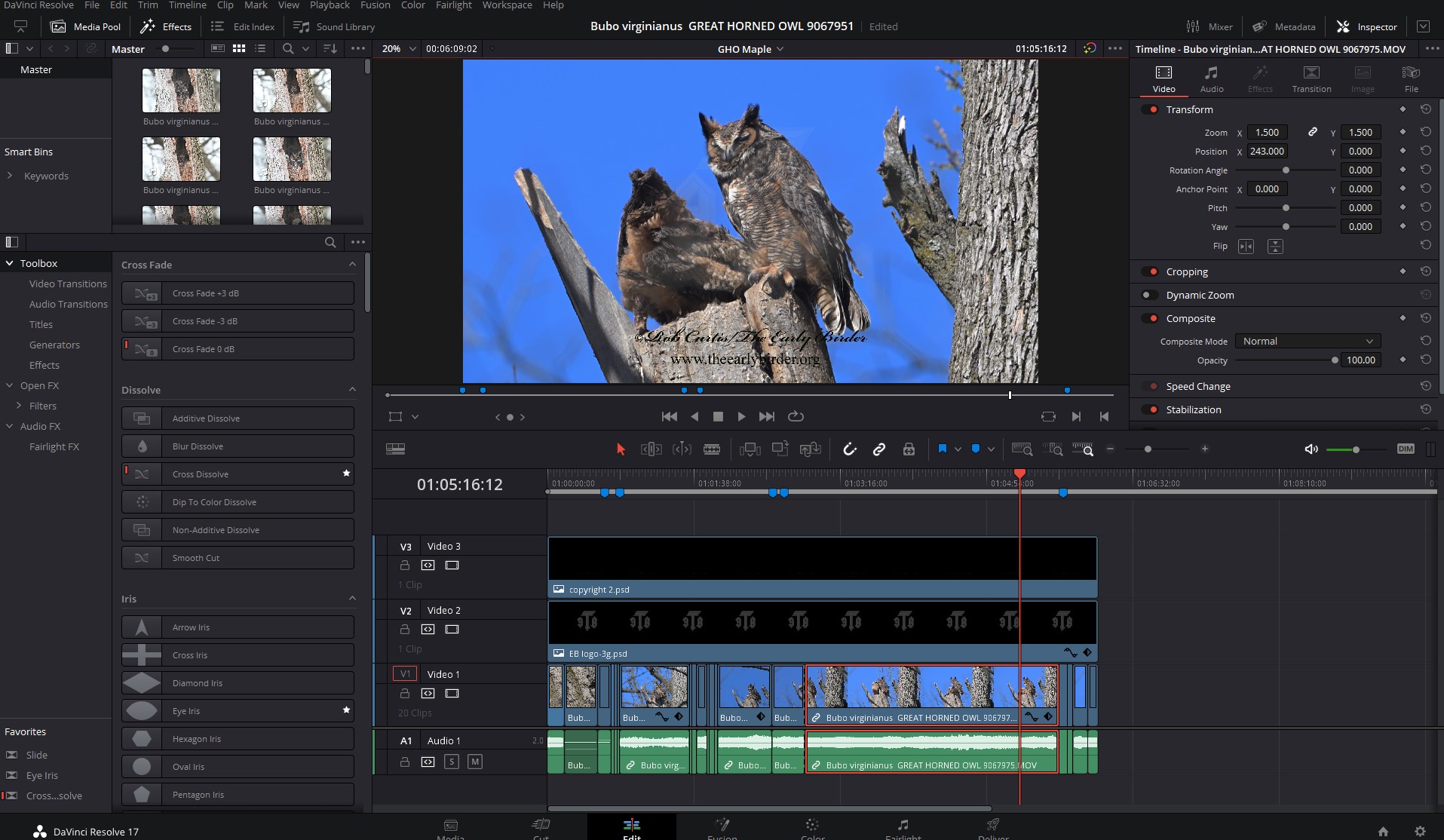Collapse the Dissolve effects category
This screenshot has width=1444, height=840.
tap(352, 389)
